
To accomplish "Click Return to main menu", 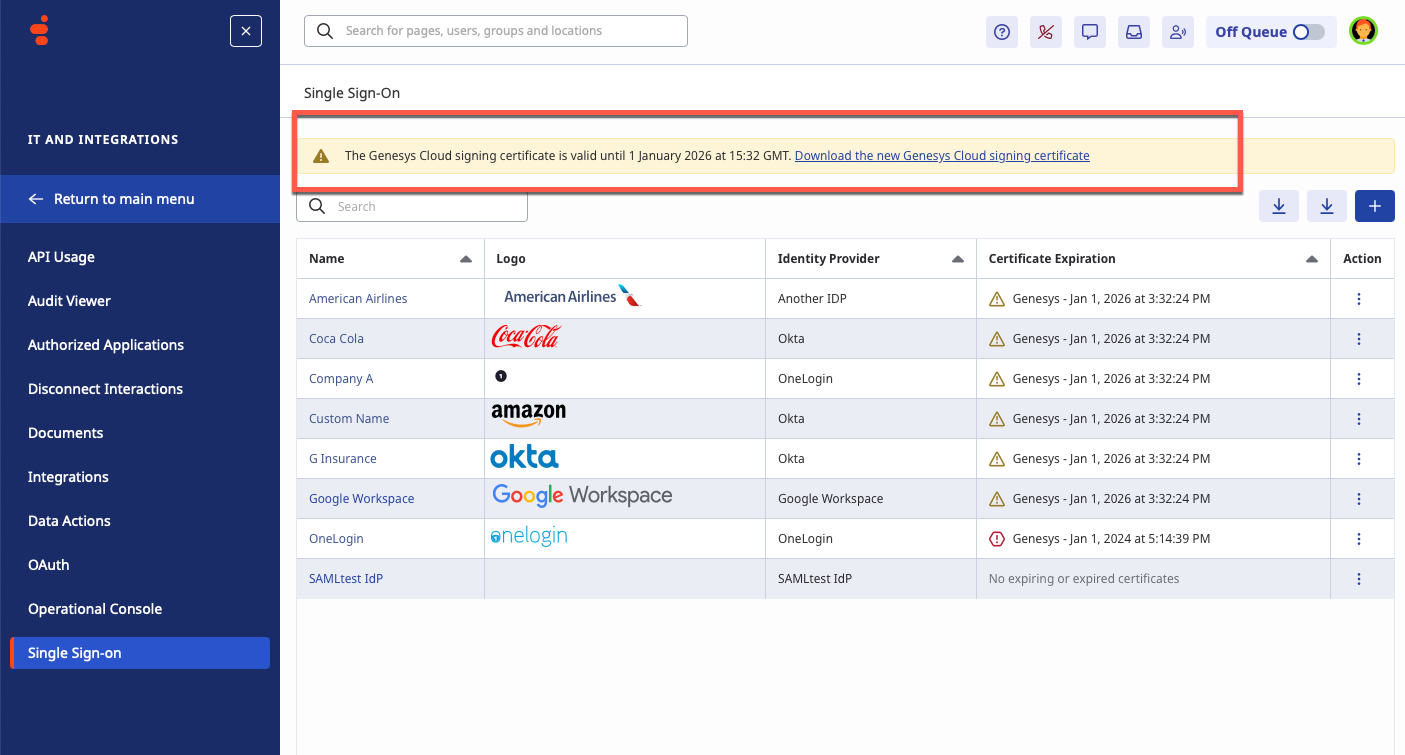I will click(124, 199).
